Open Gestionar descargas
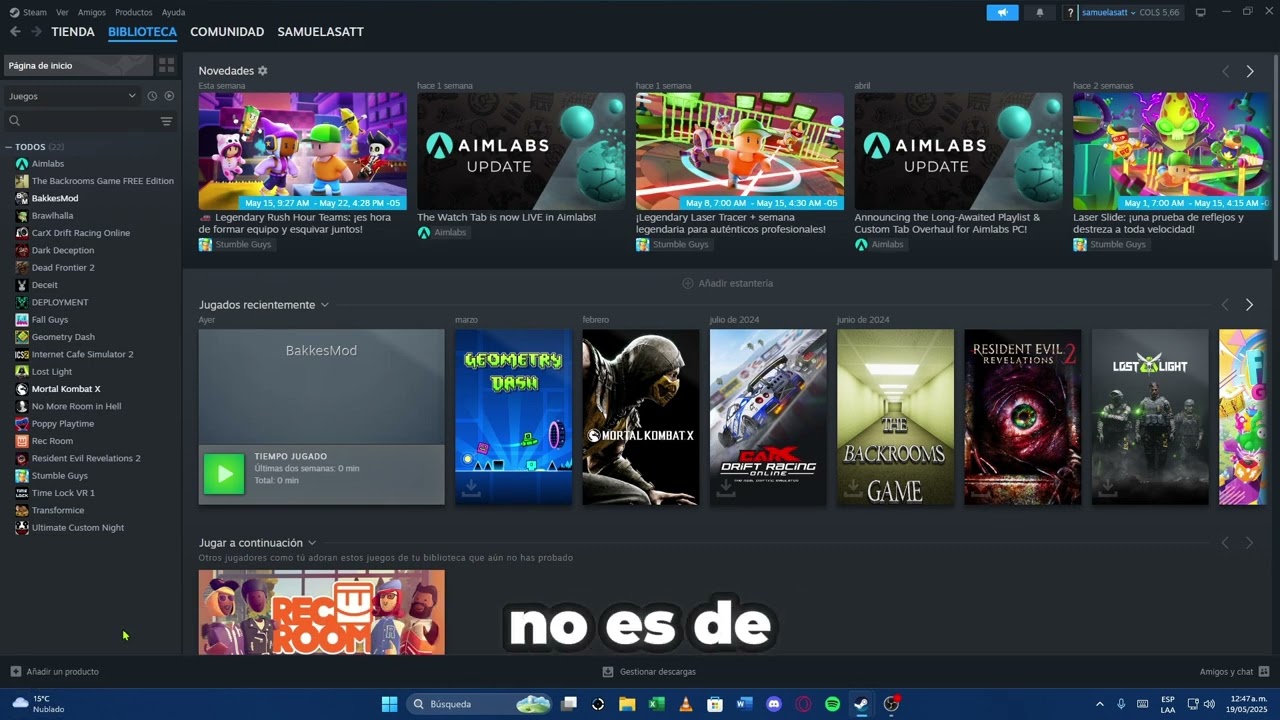The image size is (1280, 720). click(649, 672)
